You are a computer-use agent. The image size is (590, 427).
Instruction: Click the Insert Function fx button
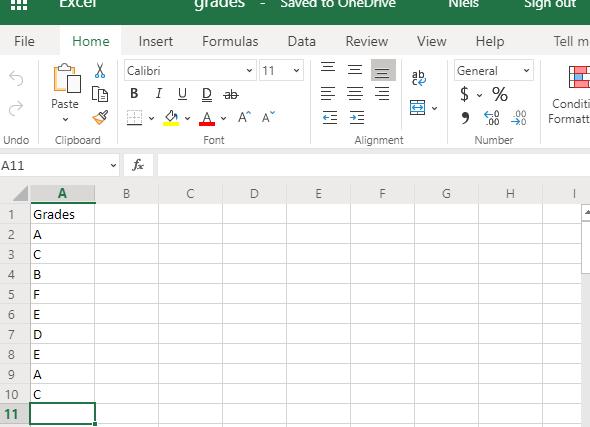(x=138, y=165)
